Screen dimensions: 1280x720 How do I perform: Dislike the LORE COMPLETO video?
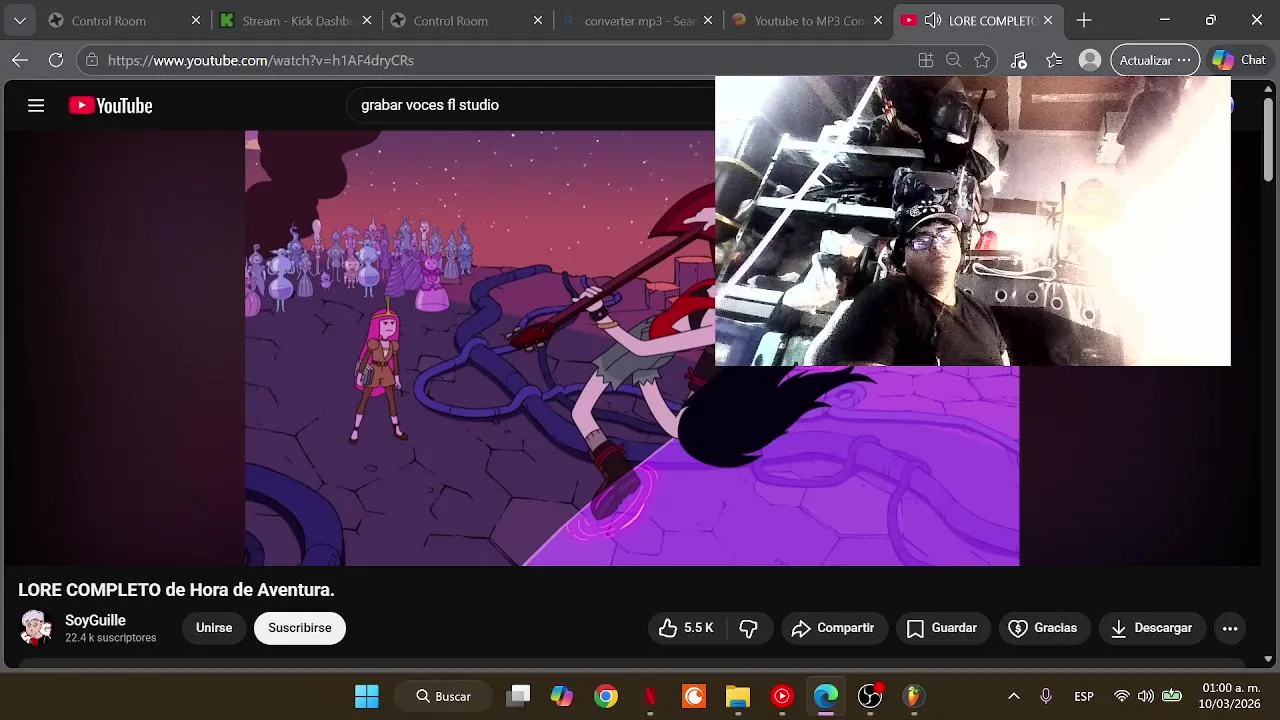(x=748, y=628)
